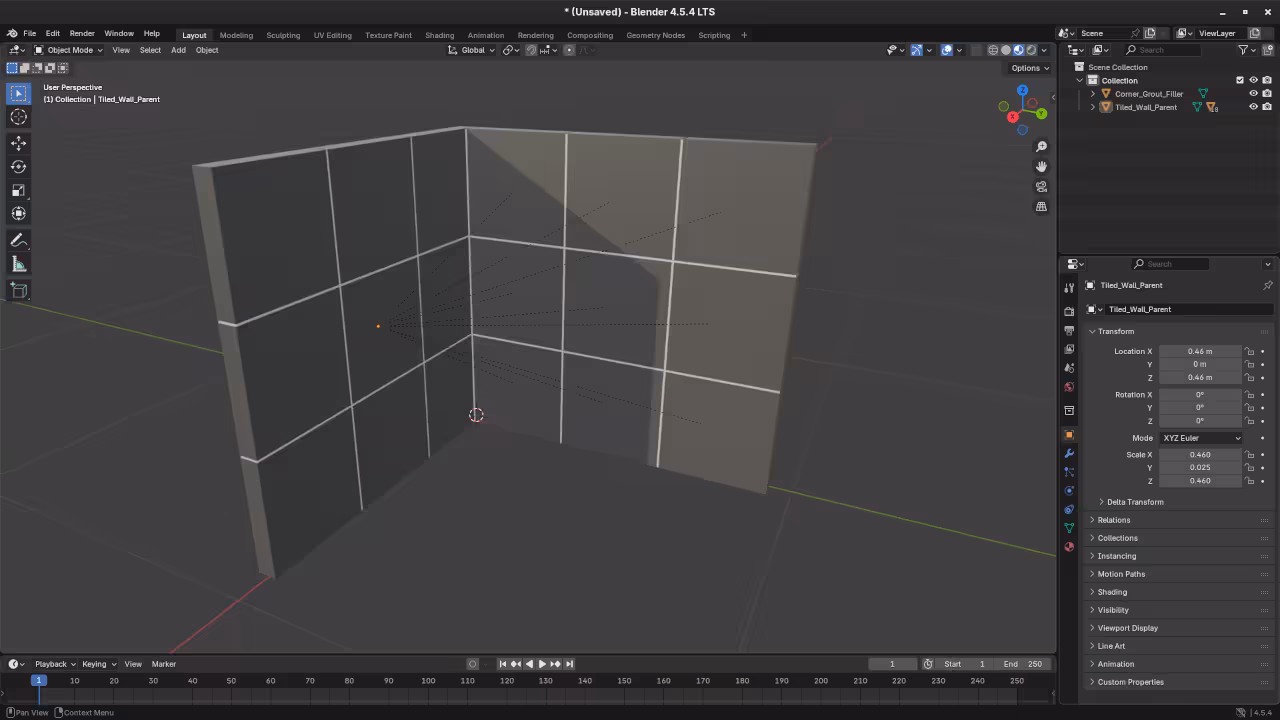Viewport: 1280px width, 720px height.
Task: Click the Add button in the viewport header
Action: (x=178, y=50)
